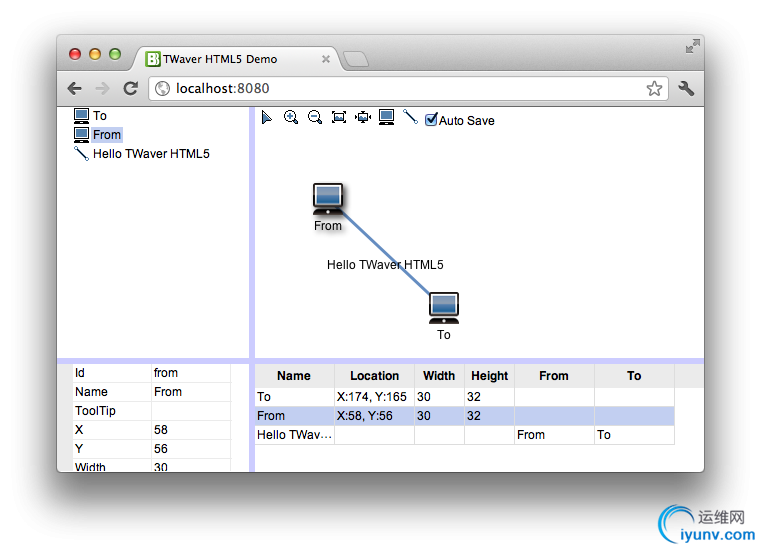
Task: Select the To row name cell in table
Action: (x=294, y=397)
